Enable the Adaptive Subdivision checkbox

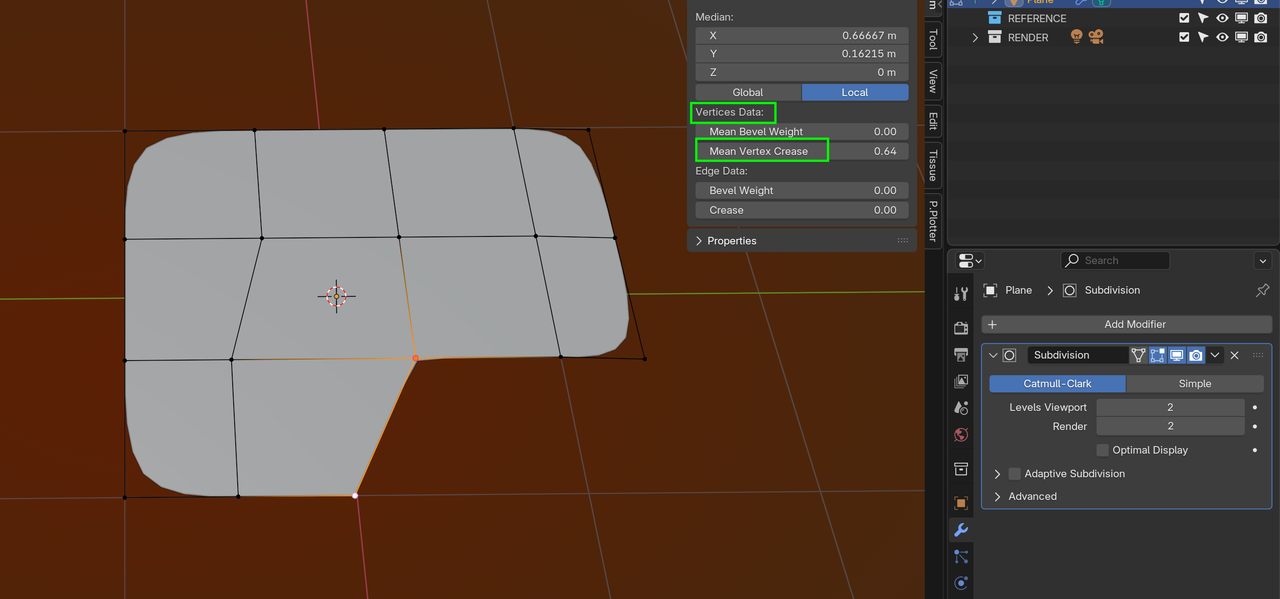[1015, 474]
